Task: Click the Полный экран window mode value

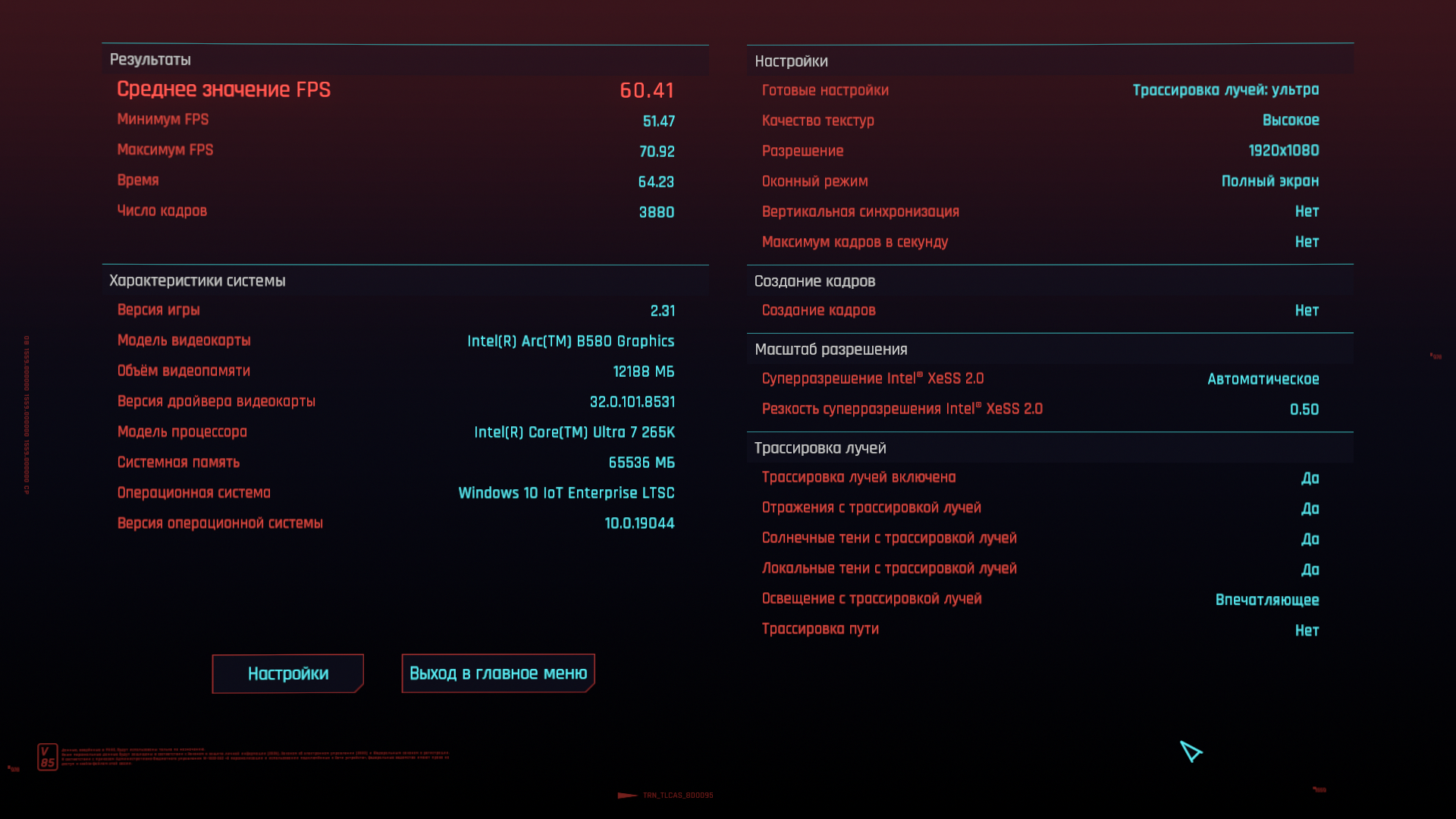Action: coord(1269,181)
